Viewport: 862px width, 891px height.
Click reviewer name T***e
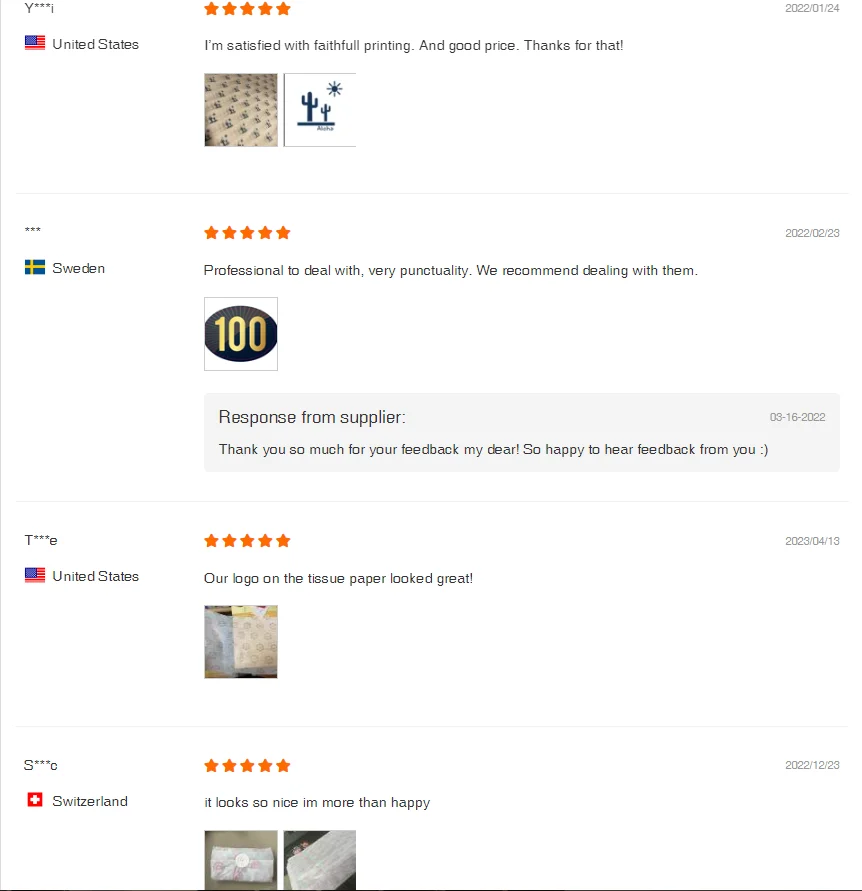tap(41, 541)
